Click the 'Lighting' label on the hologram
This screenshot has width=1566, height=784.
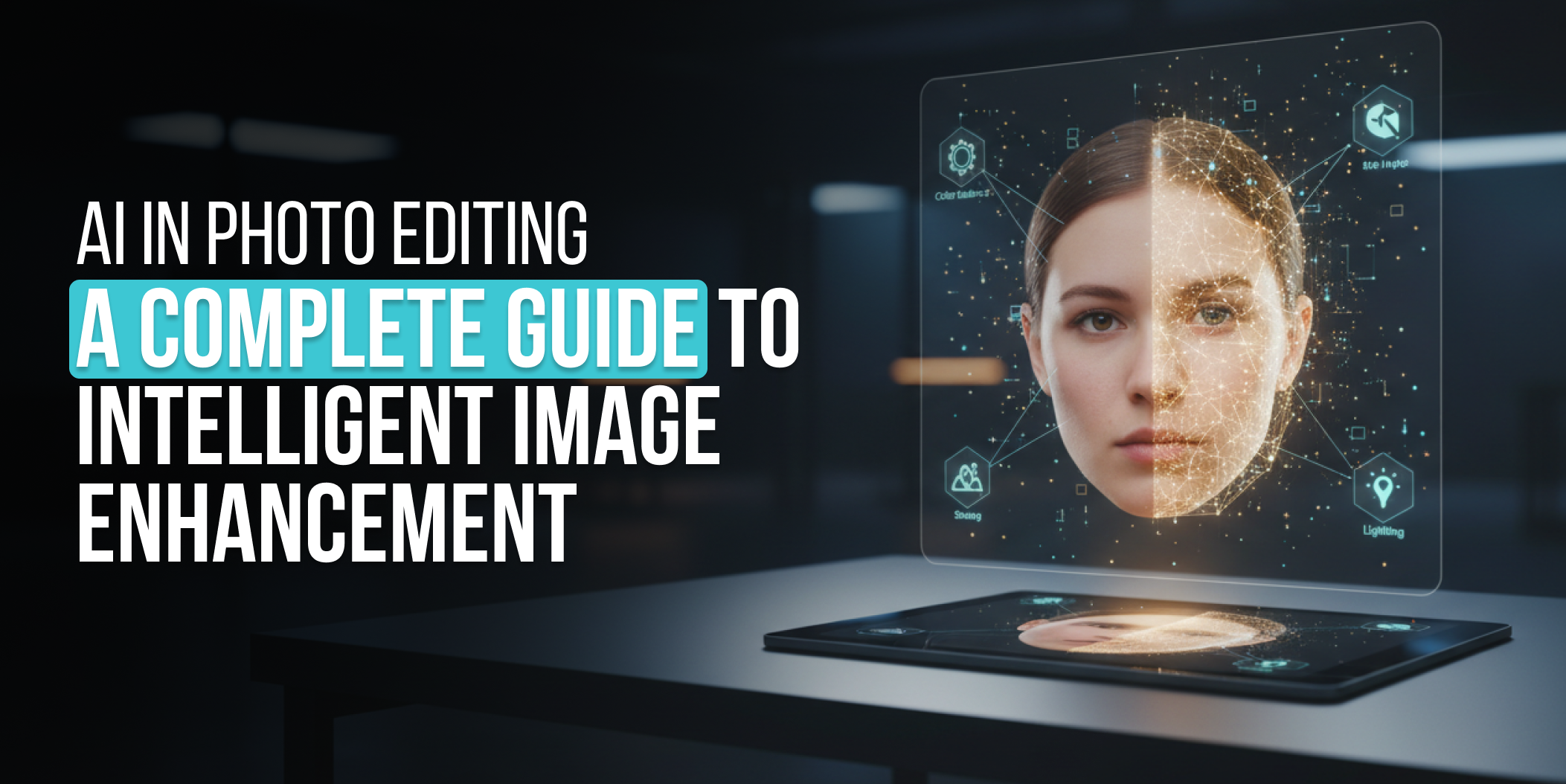tap(1384, 531)
